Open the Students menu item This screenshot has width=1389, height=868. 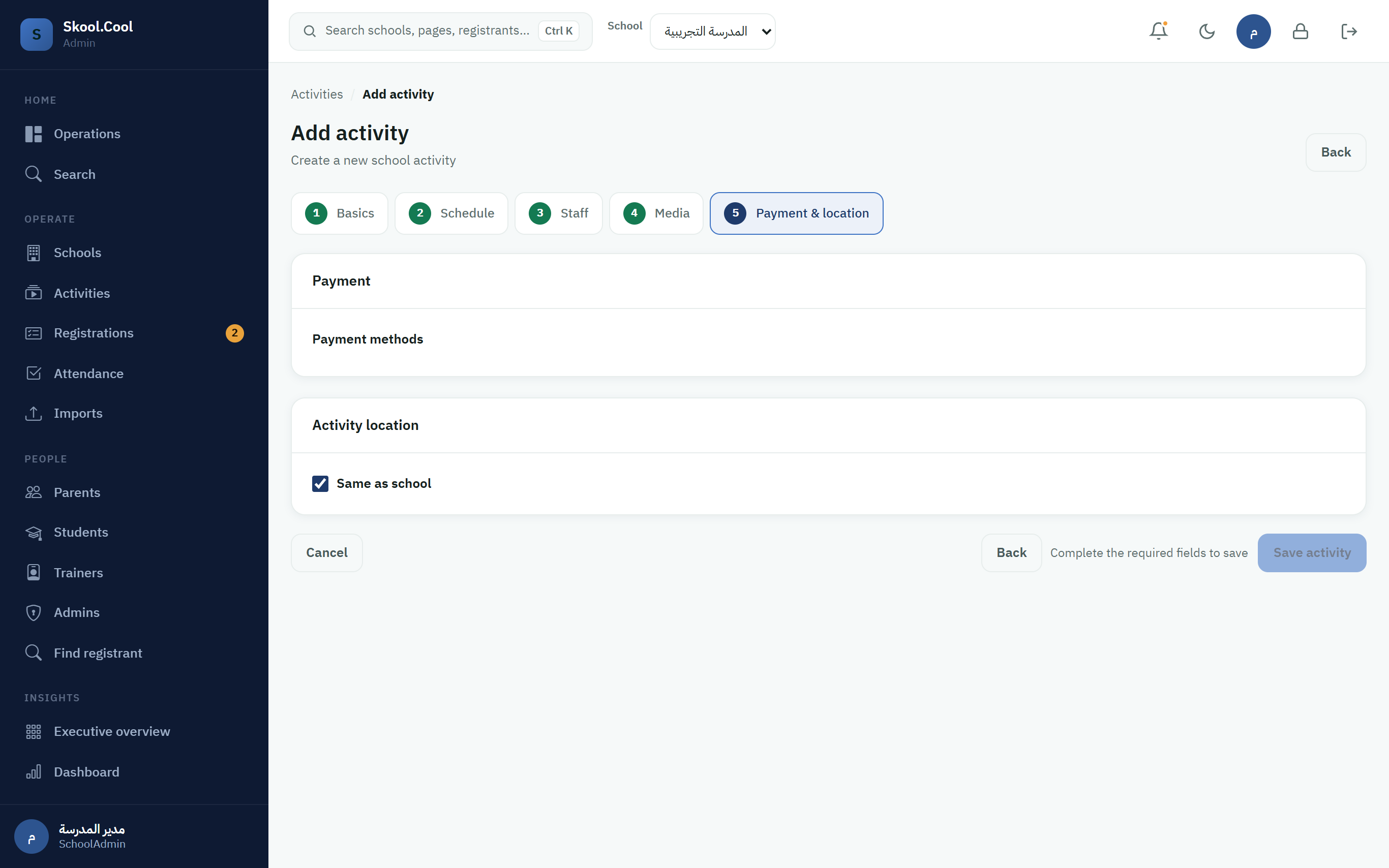point(134,532)
